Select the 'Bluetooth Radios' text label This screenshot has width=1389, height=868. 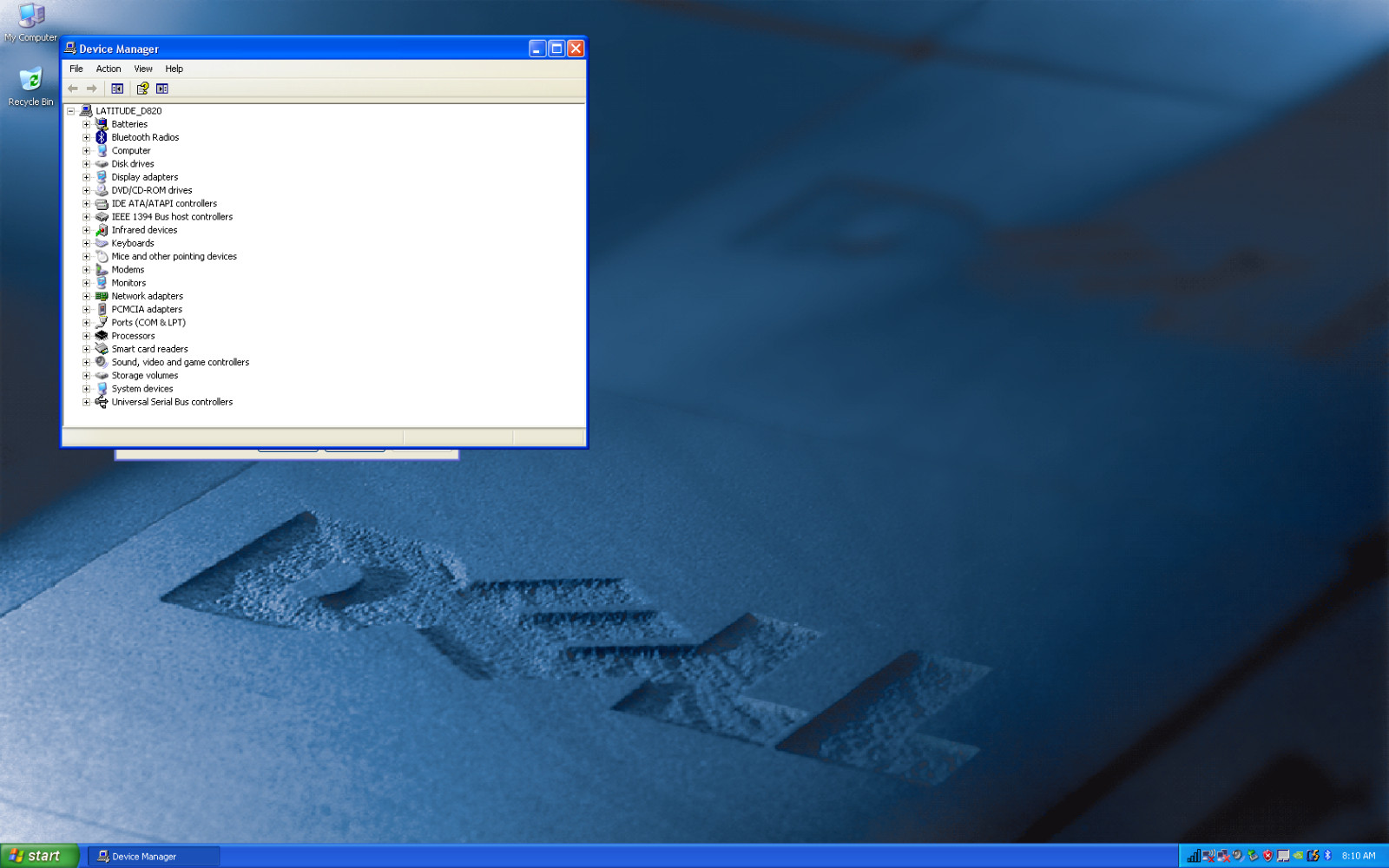tap(145, 137)
